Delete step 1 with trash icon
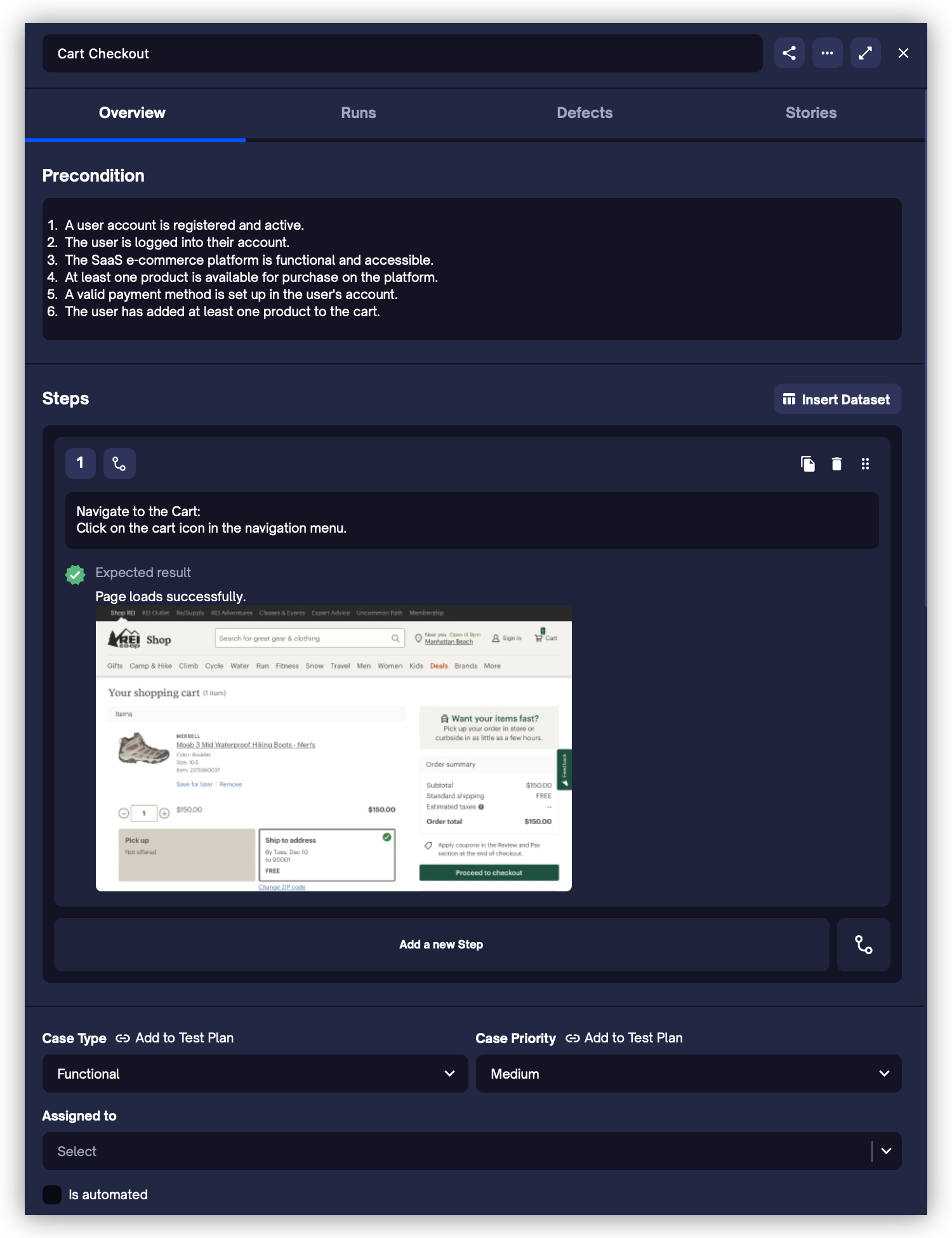952x1238 pixels. click(836, 464)
